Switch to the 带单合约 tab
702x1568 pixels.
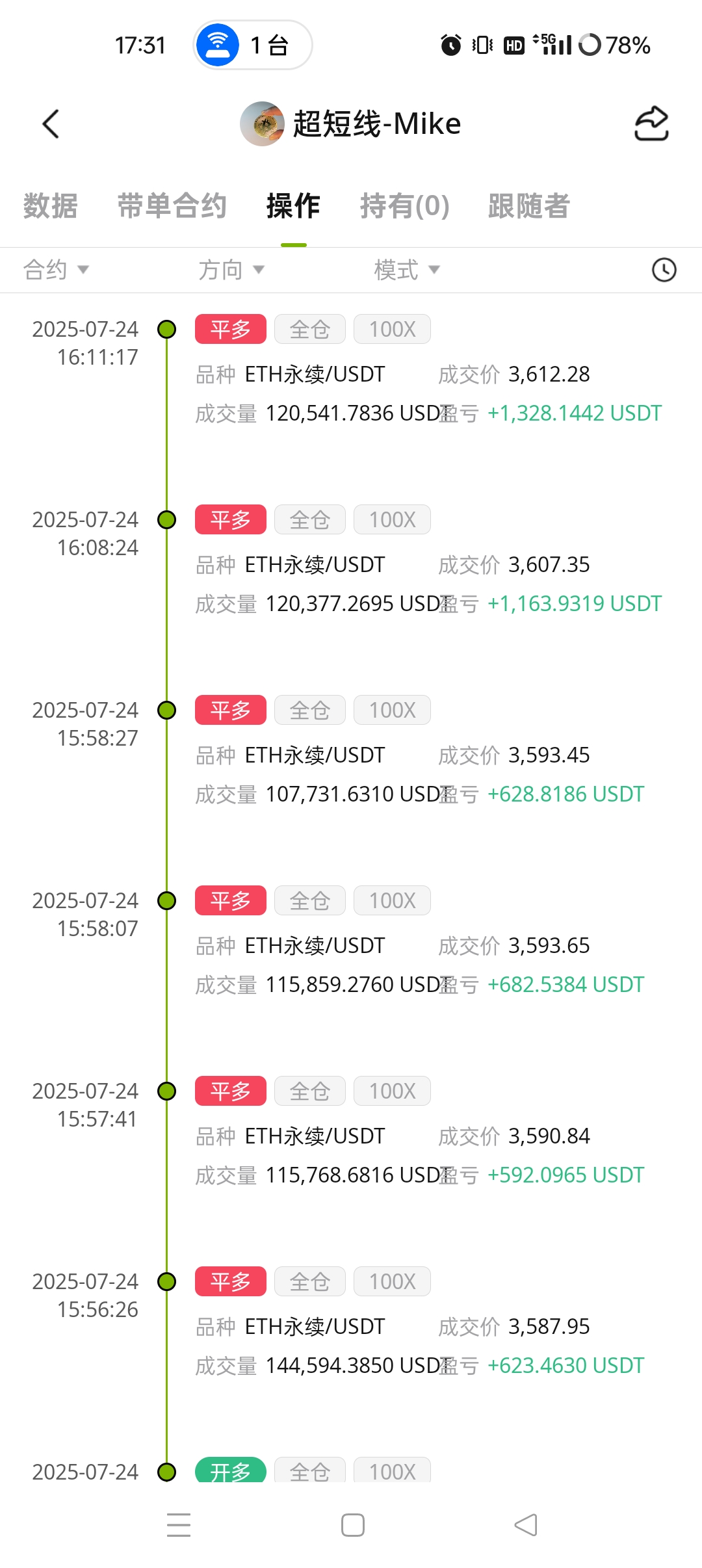coord(172,206)
